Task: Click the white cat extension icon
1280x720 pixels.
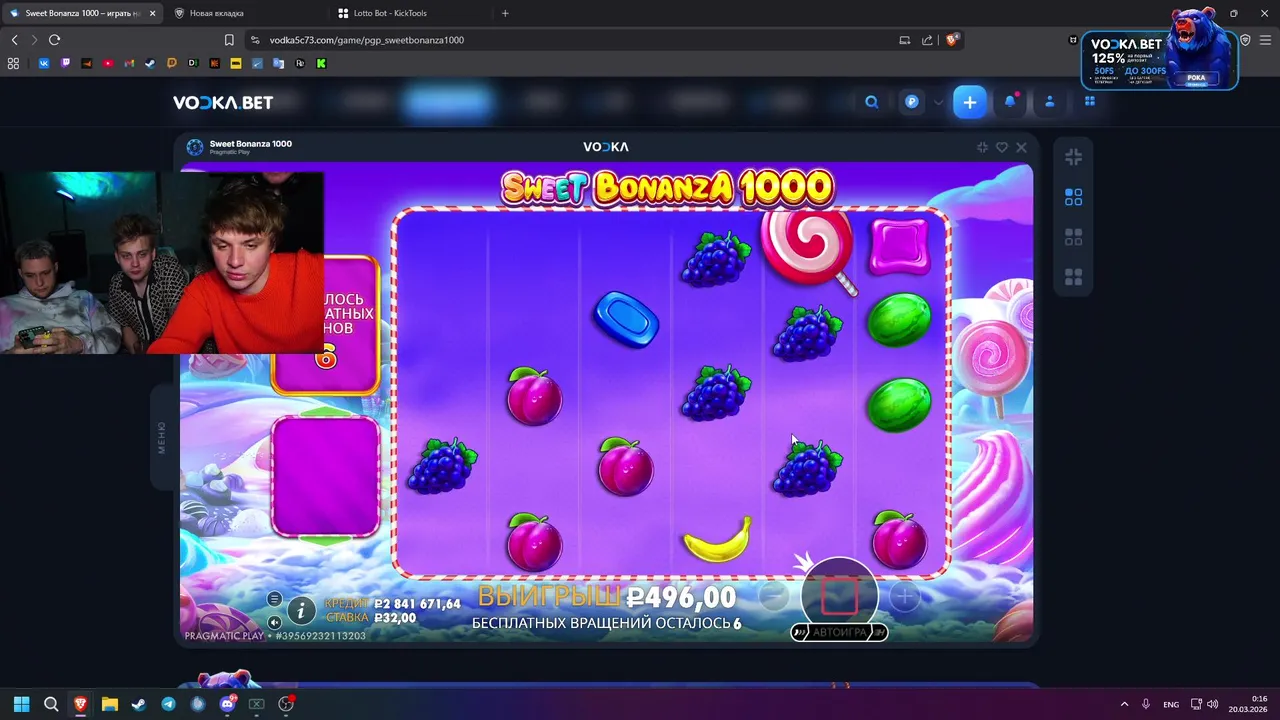Action: tap(1073, 40)
